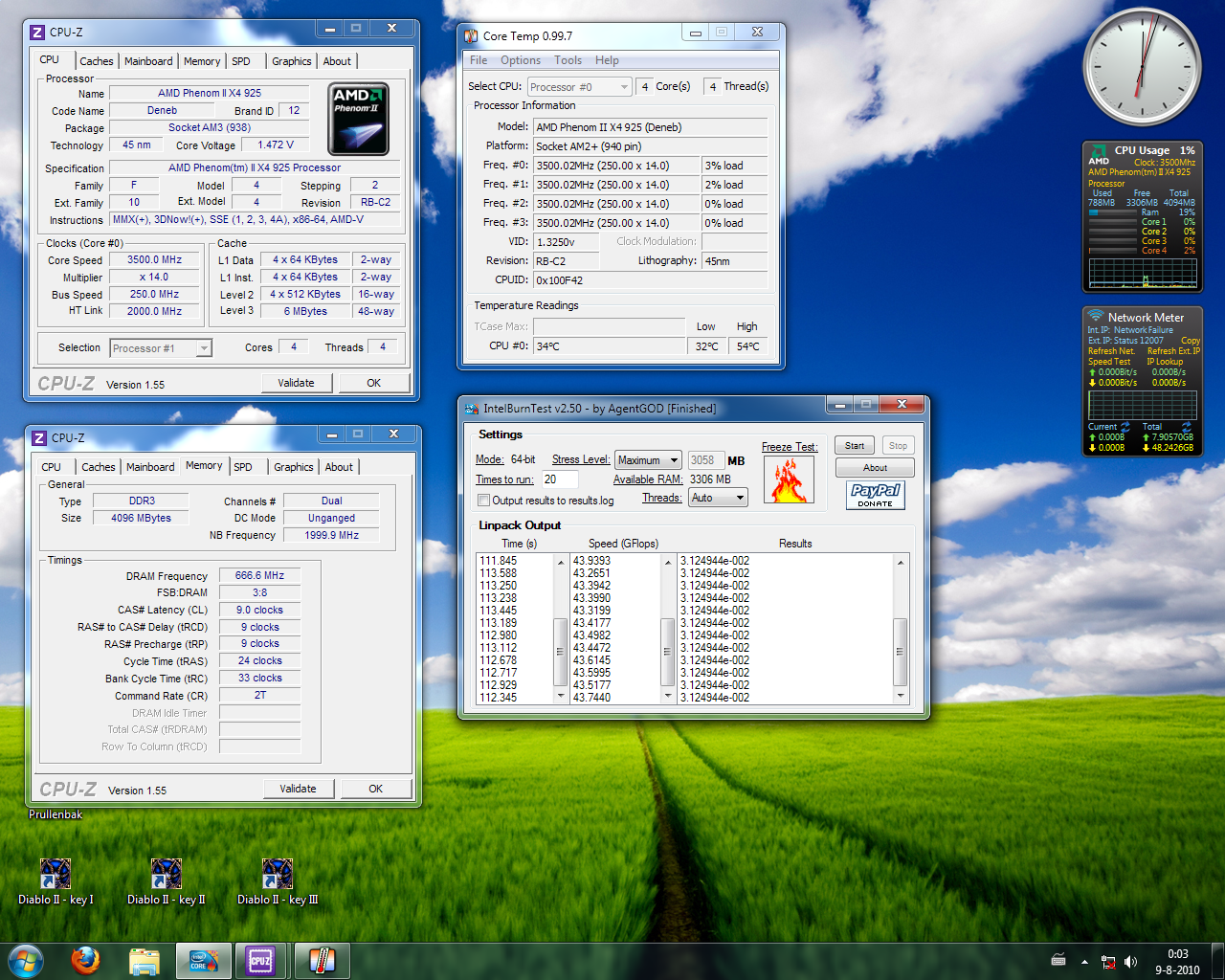This screenshot has width=1225, height=980.
Task: Open the Diablo II - key I shortcut
Action: (x=56, y=875)
